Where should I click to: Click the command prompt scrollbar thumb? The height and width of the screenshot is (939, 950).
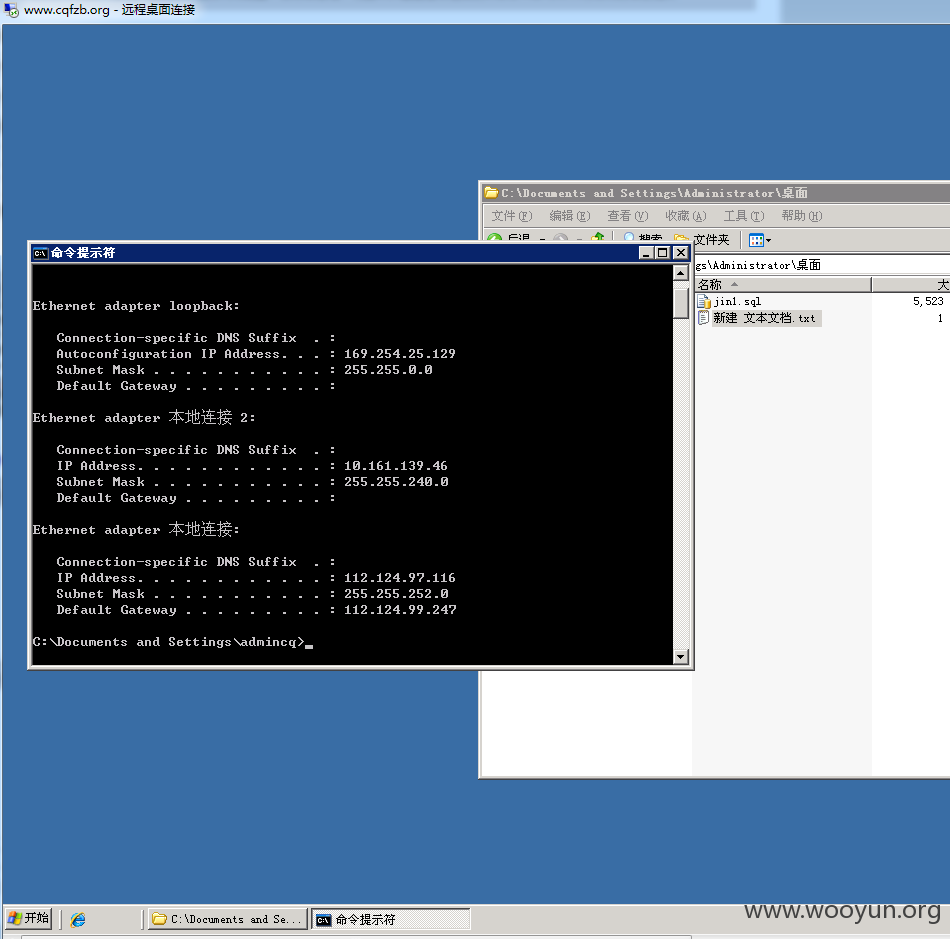pyautogui.click(x=680, y=303)
